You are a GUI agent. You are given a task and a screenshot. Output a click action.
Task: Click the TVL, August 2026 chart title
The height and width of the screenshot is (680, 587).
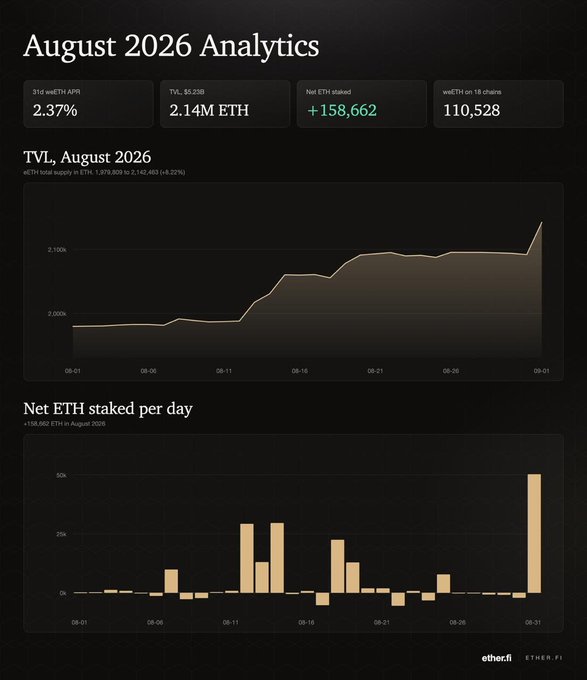pos(87,157)
